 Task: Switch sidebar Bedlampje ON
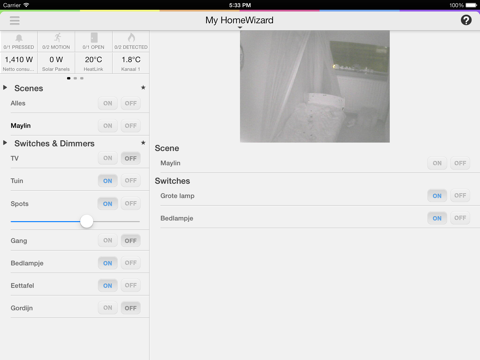tap(108, 263)
